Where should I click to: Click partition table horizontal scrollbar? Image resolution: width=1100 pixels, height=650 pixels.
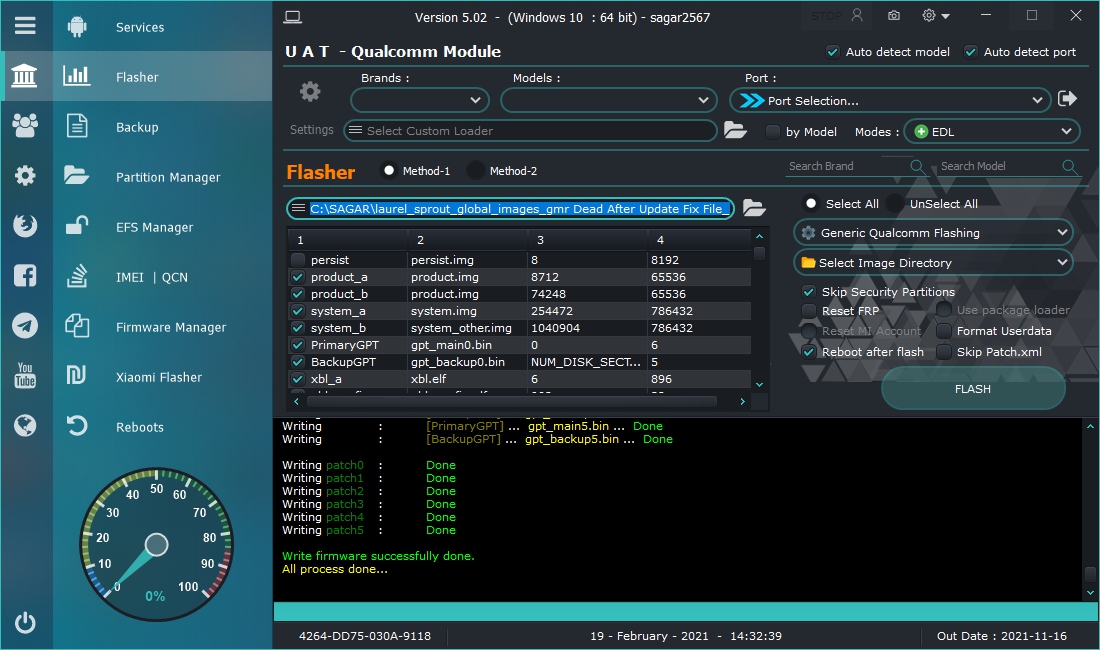pyautogui.click(x=512, y=401)
